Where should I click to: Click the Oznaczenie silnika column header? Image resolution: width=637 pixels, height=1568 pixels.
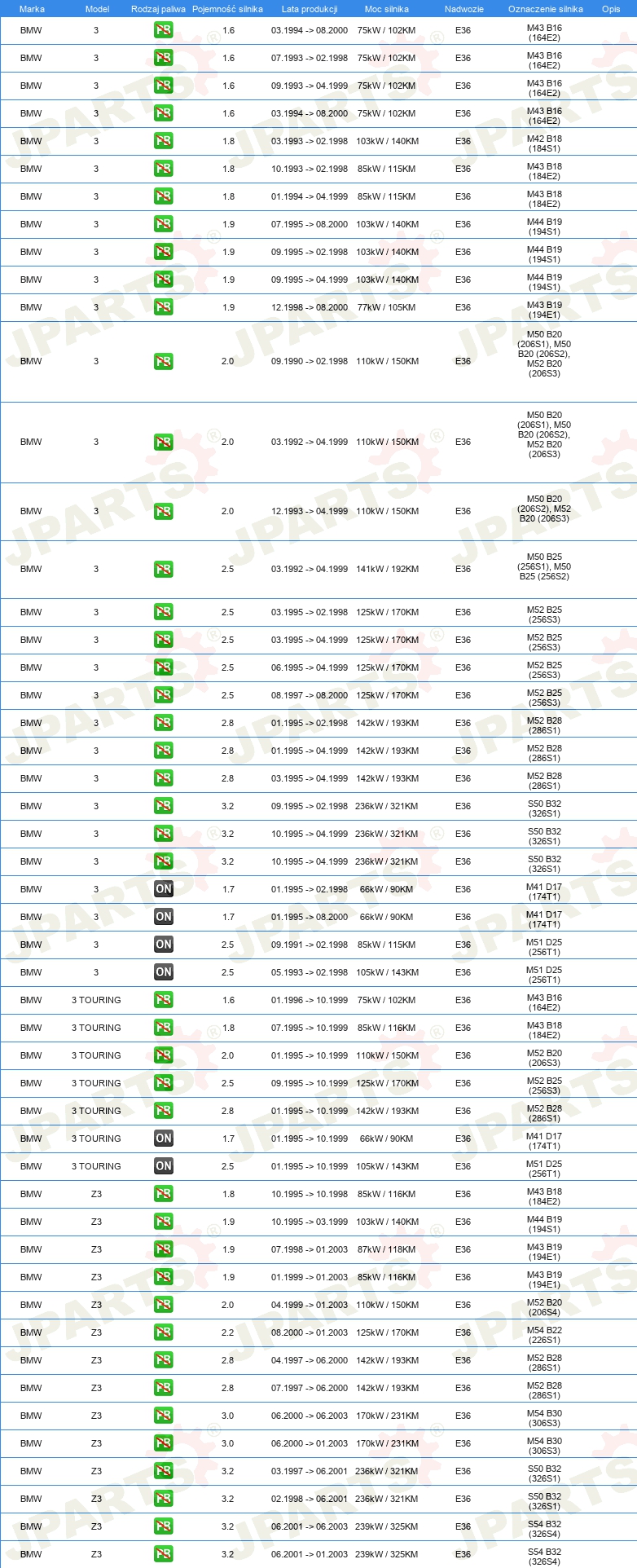[x=545, y=9]
